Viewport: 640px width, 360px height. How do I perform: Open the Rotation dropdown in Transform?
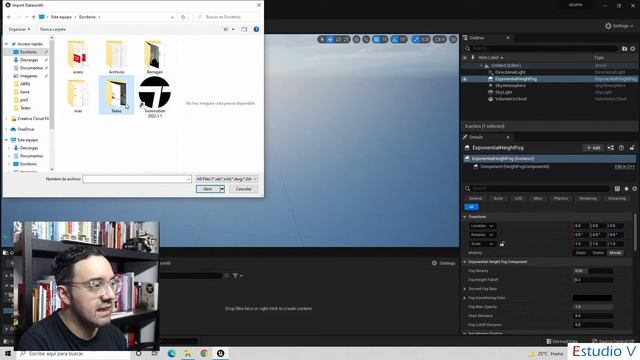(x=482, y=235)
